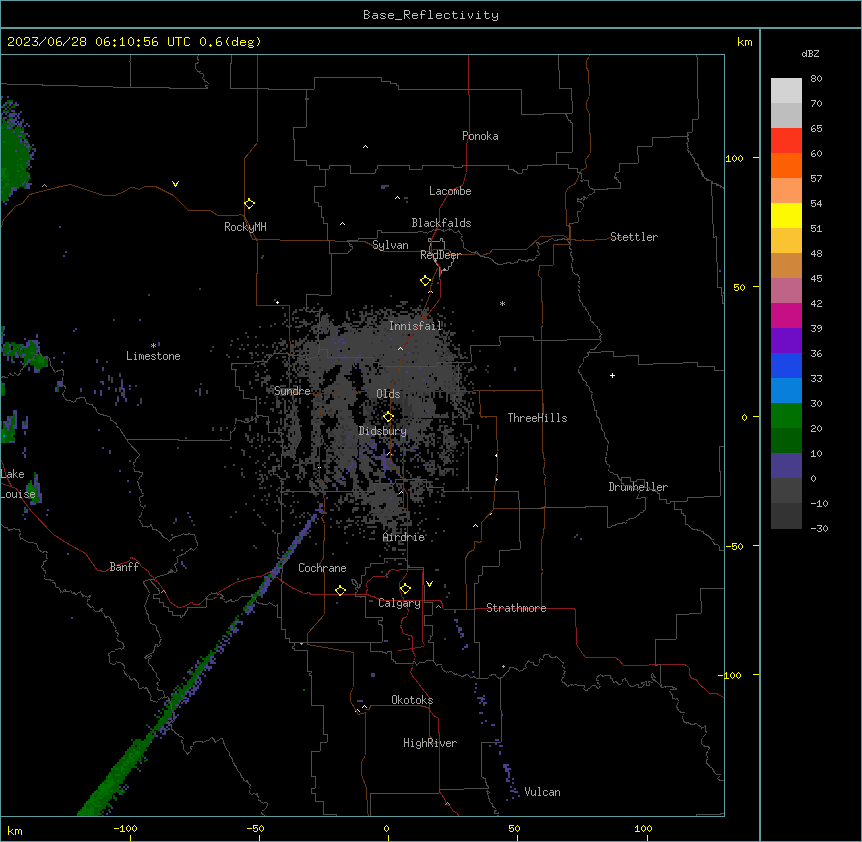Image resolution: width=862 pixels, height=842 pixels.
Task: Click the Limestone label
Action: tap(153, 356)
